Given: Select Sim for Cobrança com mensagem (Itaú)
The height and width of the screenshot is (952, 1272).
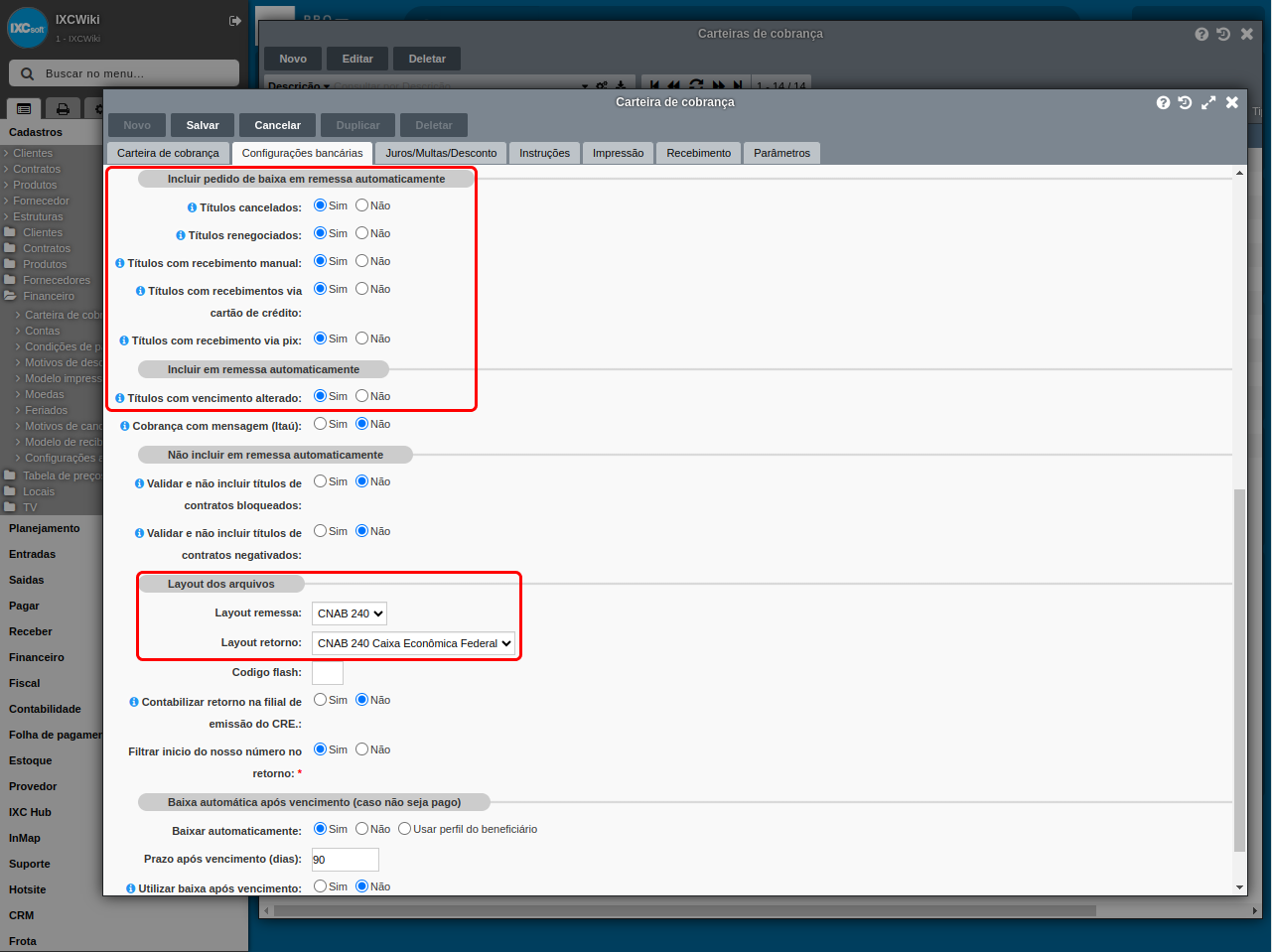Looking at the screenshot, I should point(320,424).
